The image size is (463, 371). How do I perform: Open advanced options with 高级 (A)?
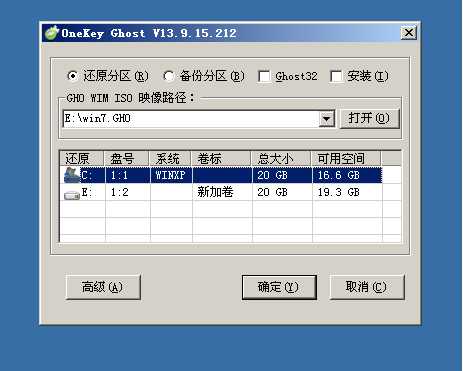point(103,287)
